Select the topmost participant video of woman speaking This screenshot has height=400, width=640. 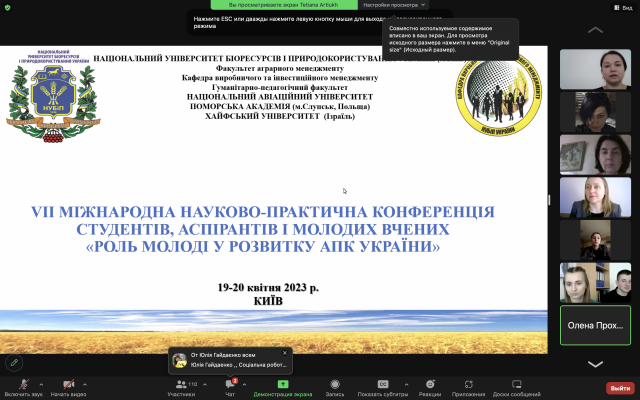point(595,69)
